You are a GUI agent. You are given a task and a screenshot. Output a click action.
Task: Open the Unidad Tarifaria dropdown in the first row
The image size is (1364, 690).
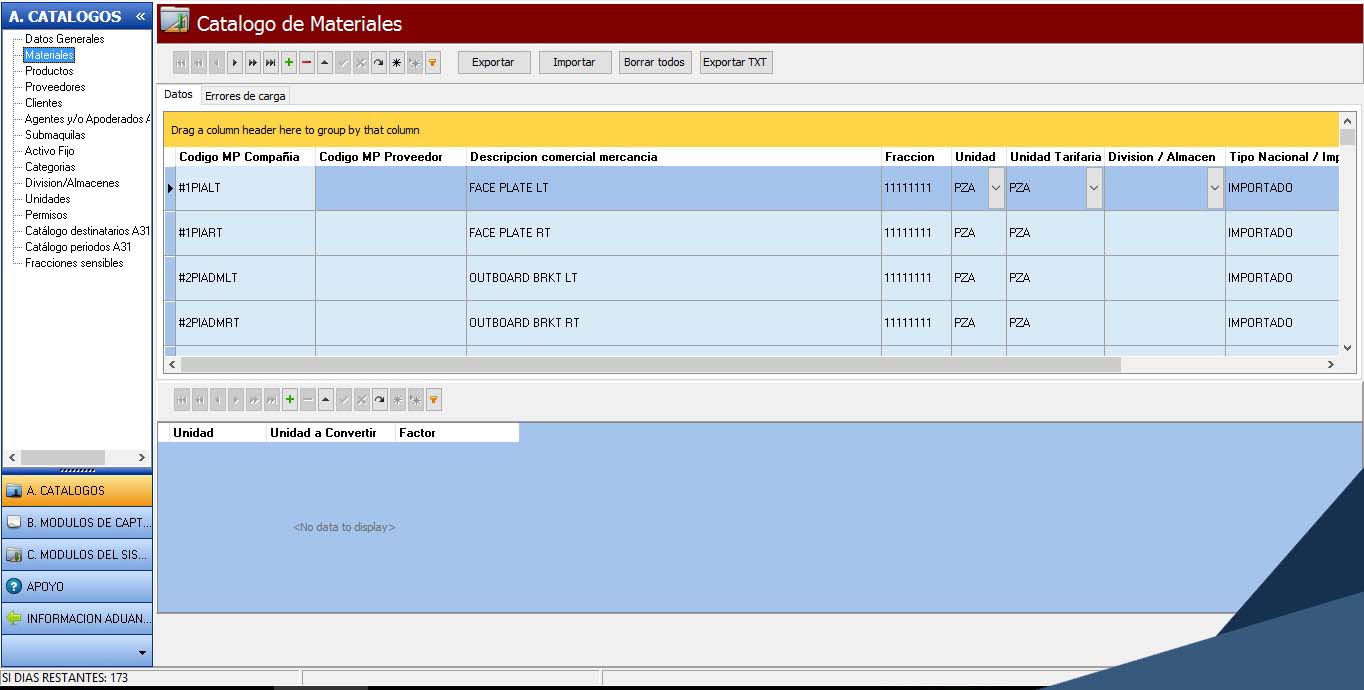tap(1093, 188)
